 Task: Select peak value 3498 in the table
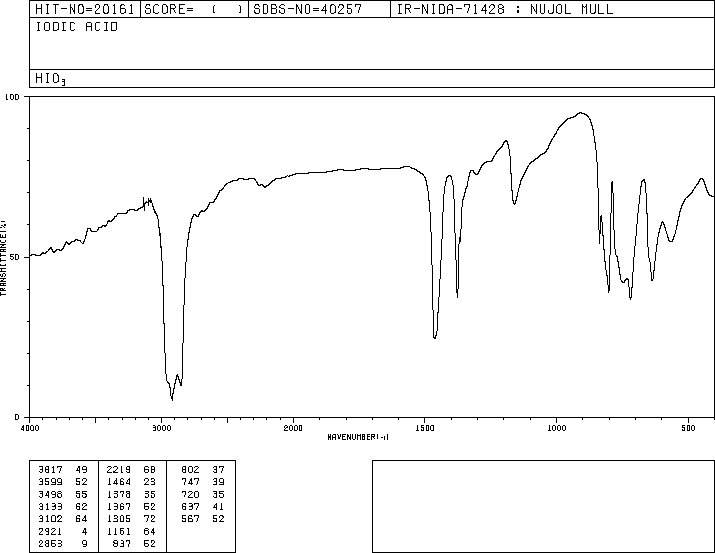pos(51,495)
